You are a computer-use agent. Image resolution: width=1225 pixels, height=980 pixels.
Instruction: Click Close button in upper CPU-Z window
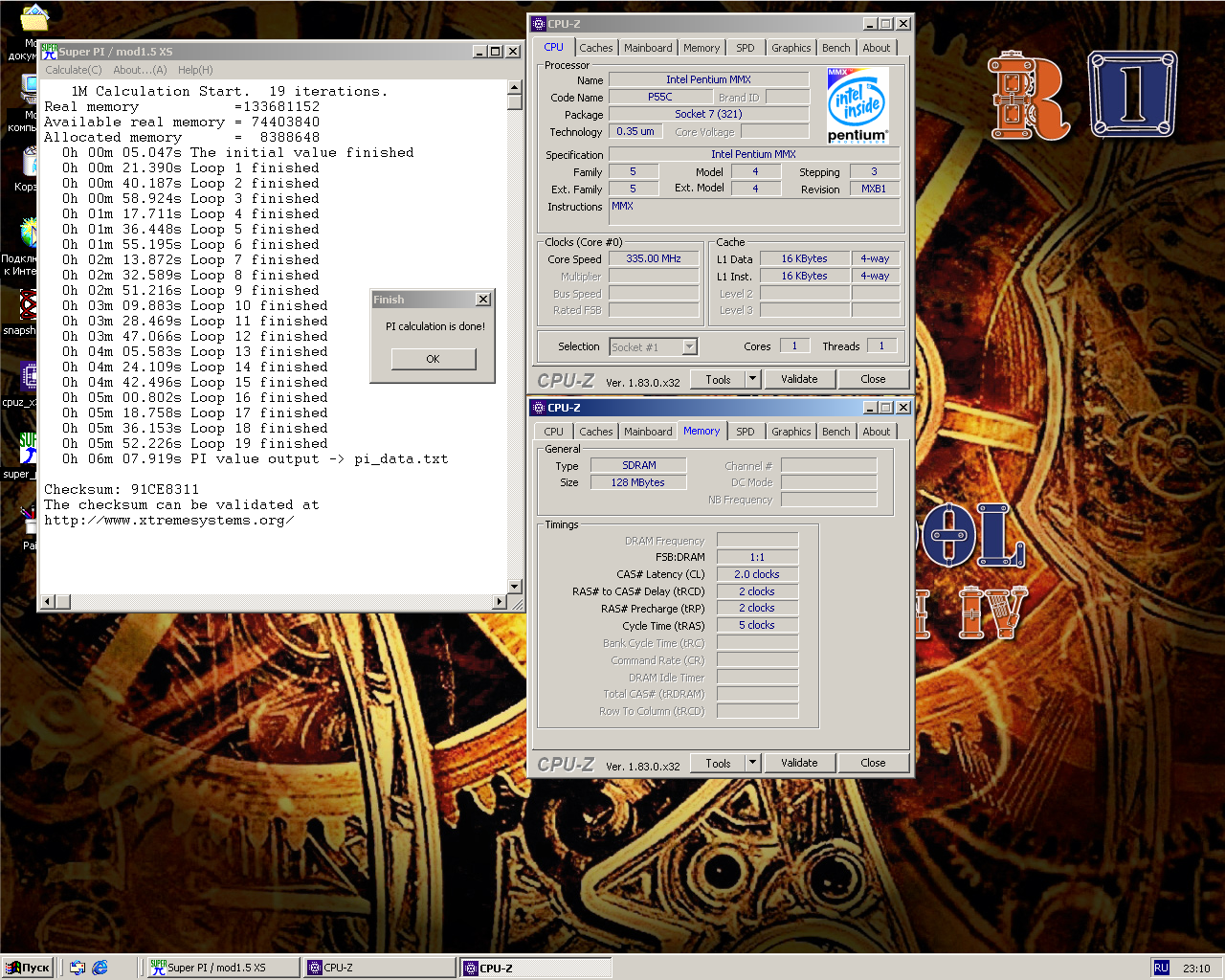[x=873, y=379]
